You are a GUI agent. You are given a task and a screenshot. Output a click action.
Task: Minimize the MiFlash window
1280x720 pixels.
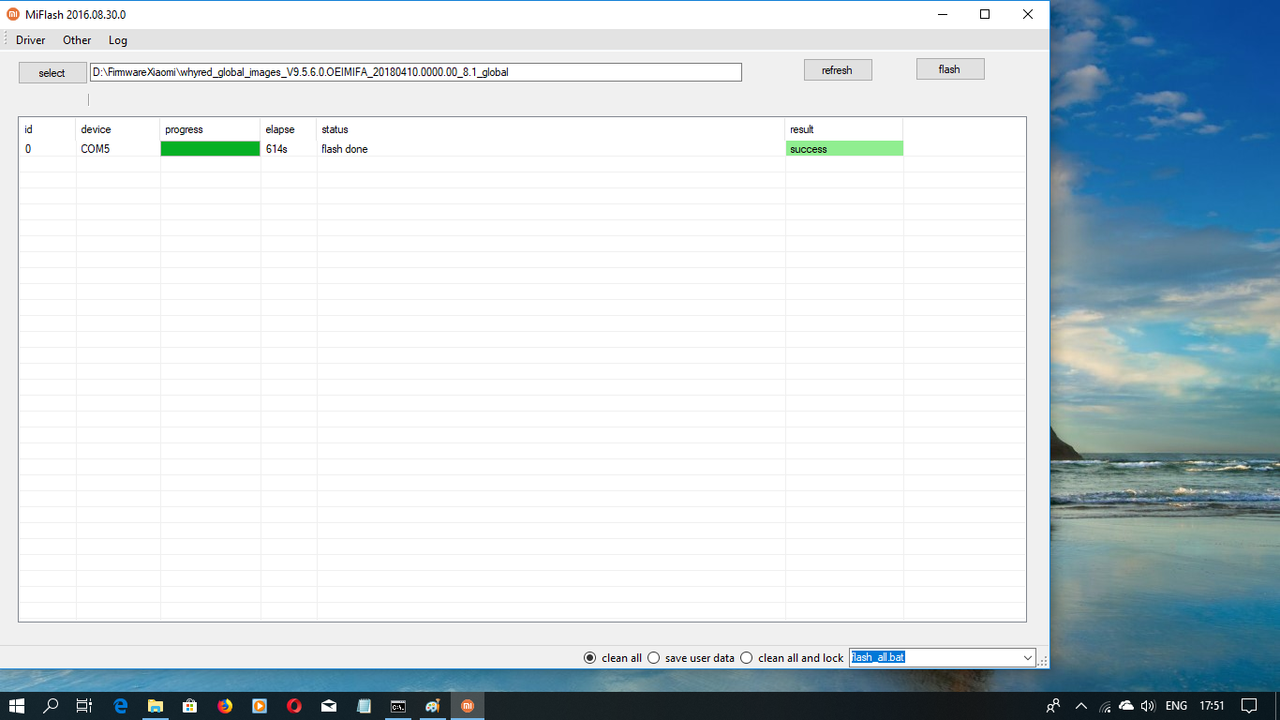click(942, 14)
